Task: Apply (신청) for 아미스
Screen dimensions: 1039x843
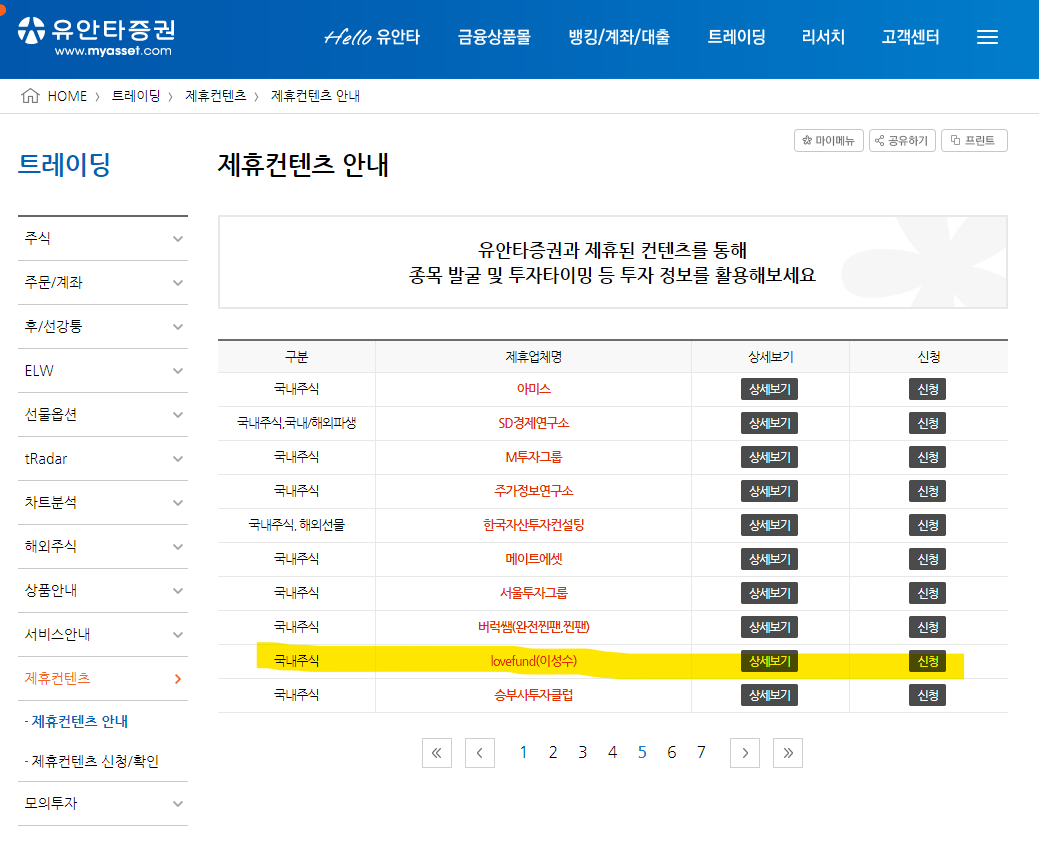Action: click(x=928, y=389)
